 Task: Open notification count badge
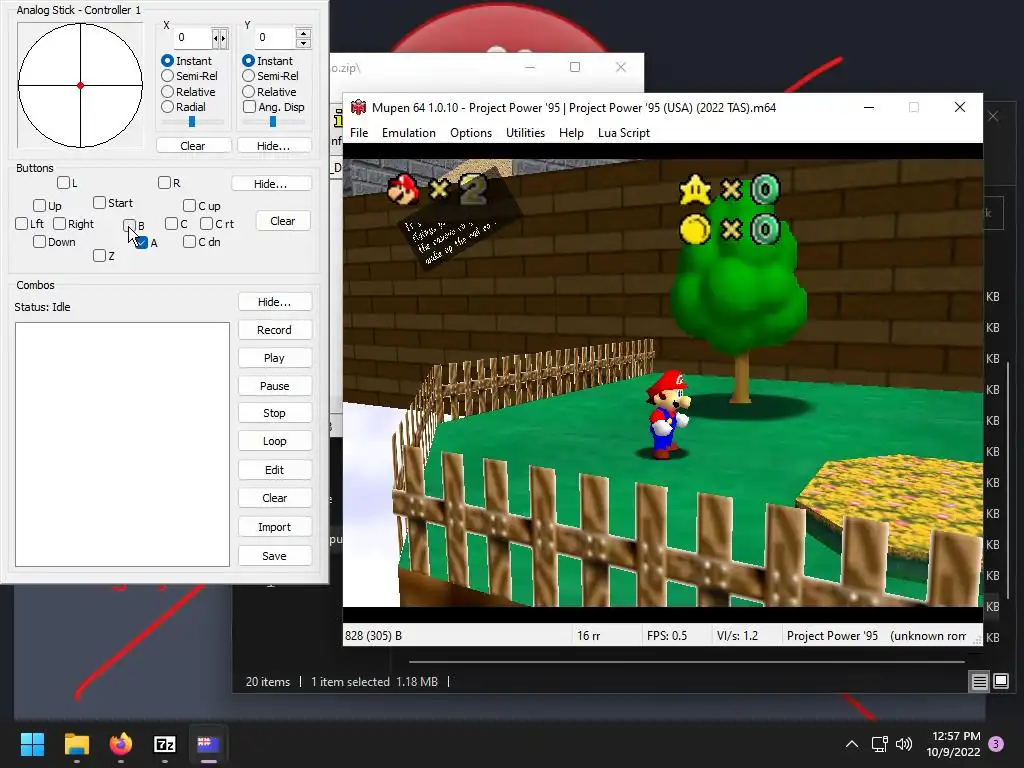(996, 744)
